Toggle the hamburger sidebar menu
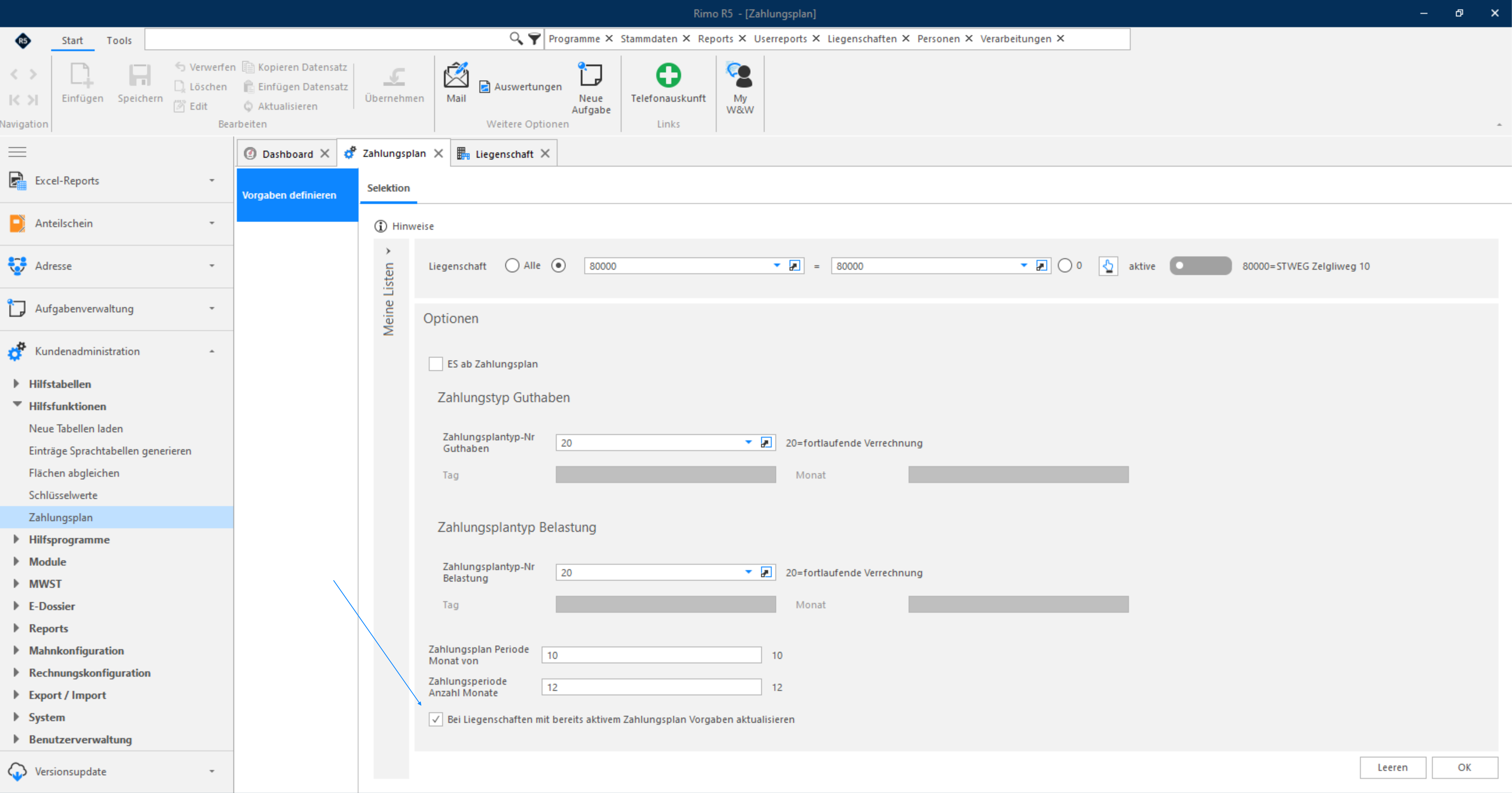Image resolution: width=1512 pixels, height=793 pixels. pos(18,152)
